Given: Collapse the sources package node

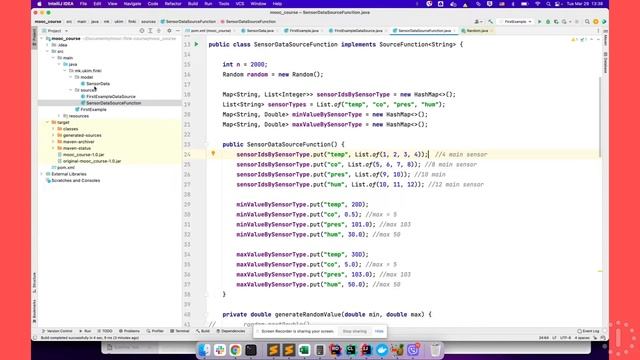Looking at the screenshot, I should [71, 90].
